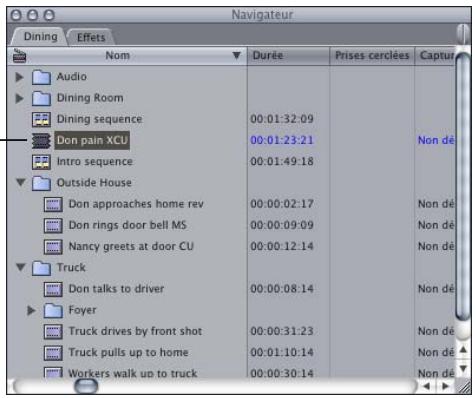
Task: Select the Don talks to driver name
Action: 116,289
